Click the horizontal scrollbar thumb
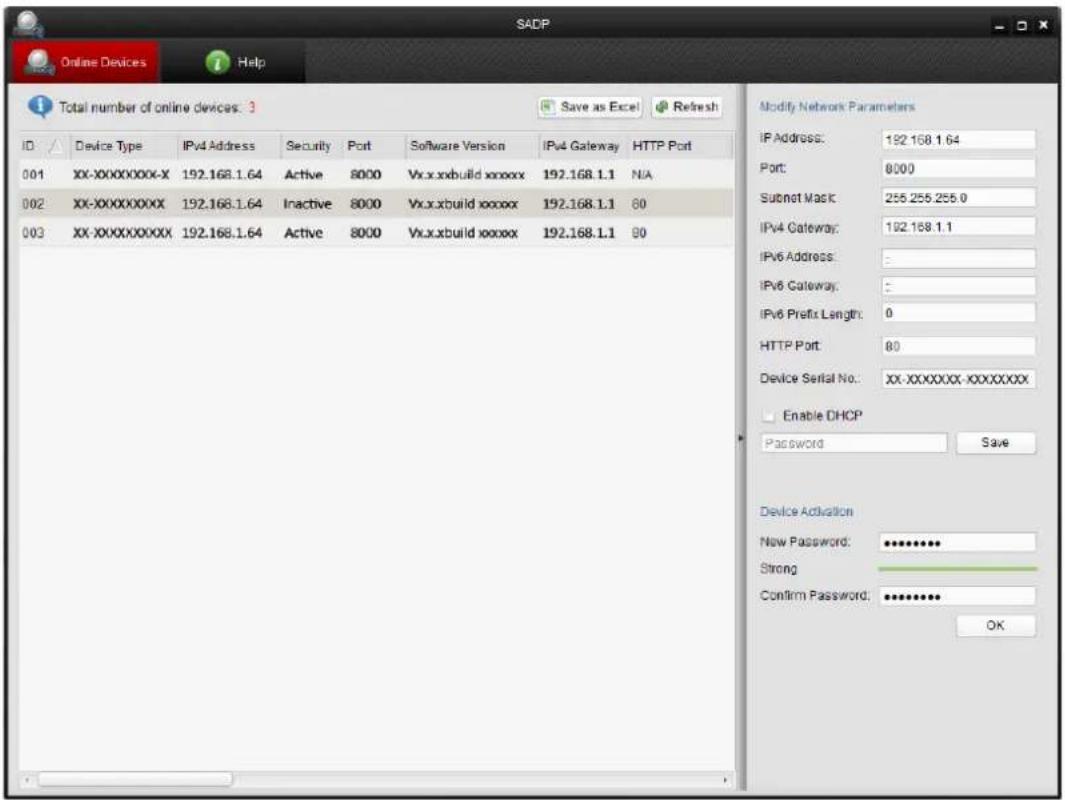The width and height of the screenshot is (1065, 800). tap(135, 779)
